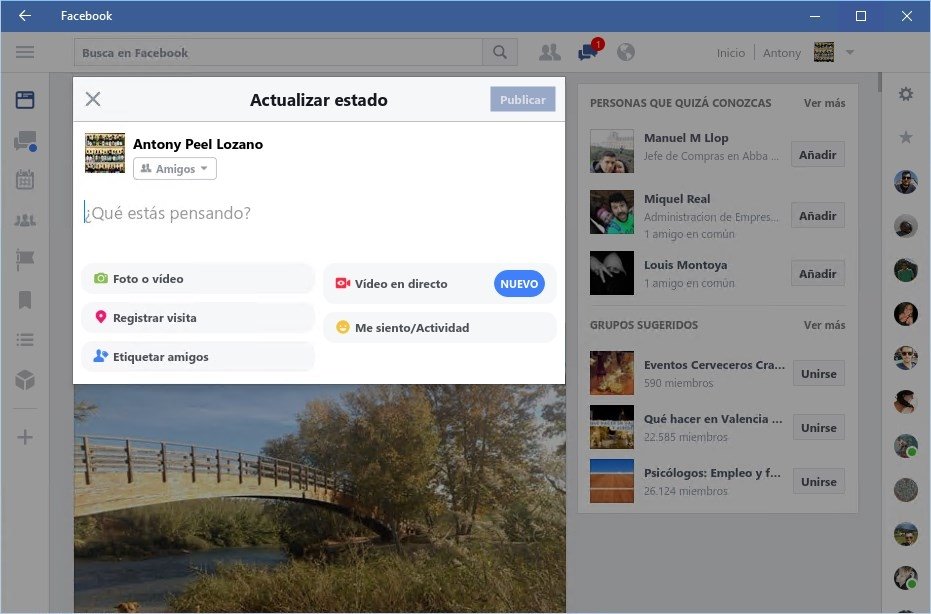Open friend requests icon

click(550, 52)
